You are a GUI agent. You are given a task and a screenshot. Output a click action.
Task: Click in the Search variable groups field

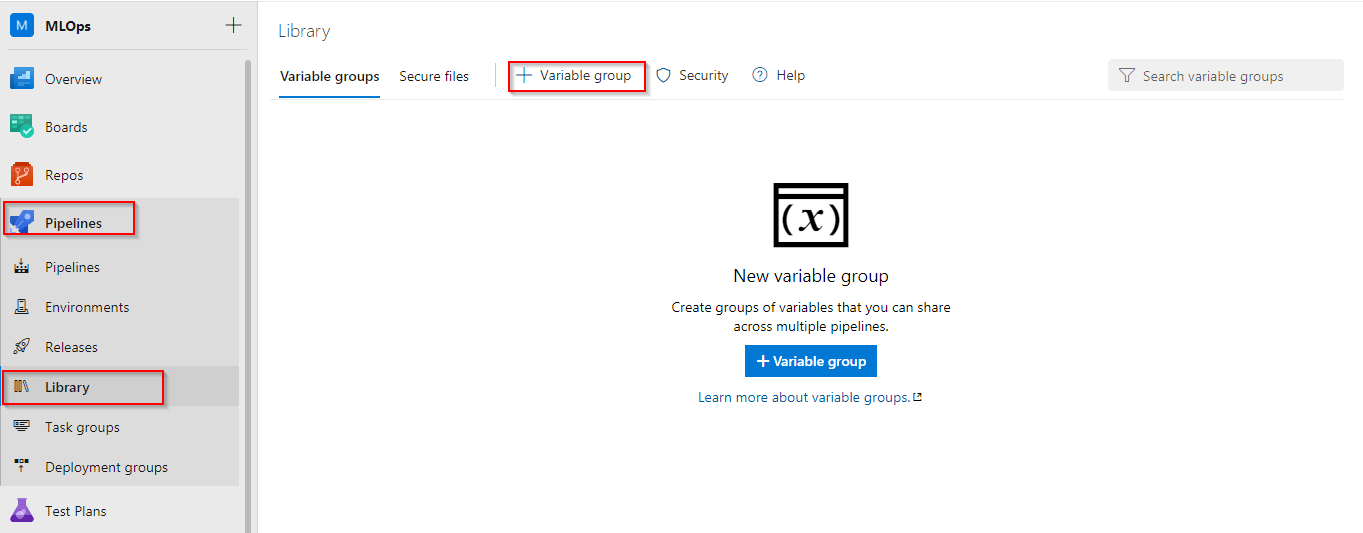[1226, 76]
